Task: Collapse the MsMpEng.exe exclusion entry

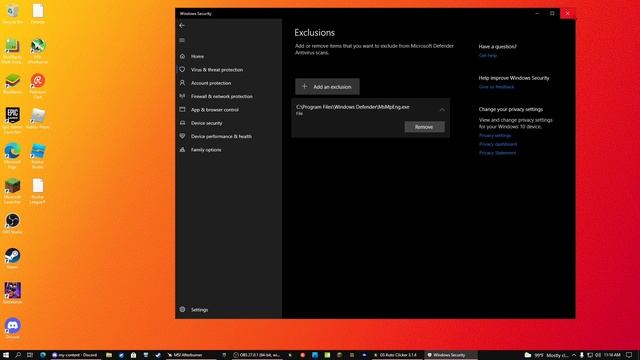Action: (442, 110)
